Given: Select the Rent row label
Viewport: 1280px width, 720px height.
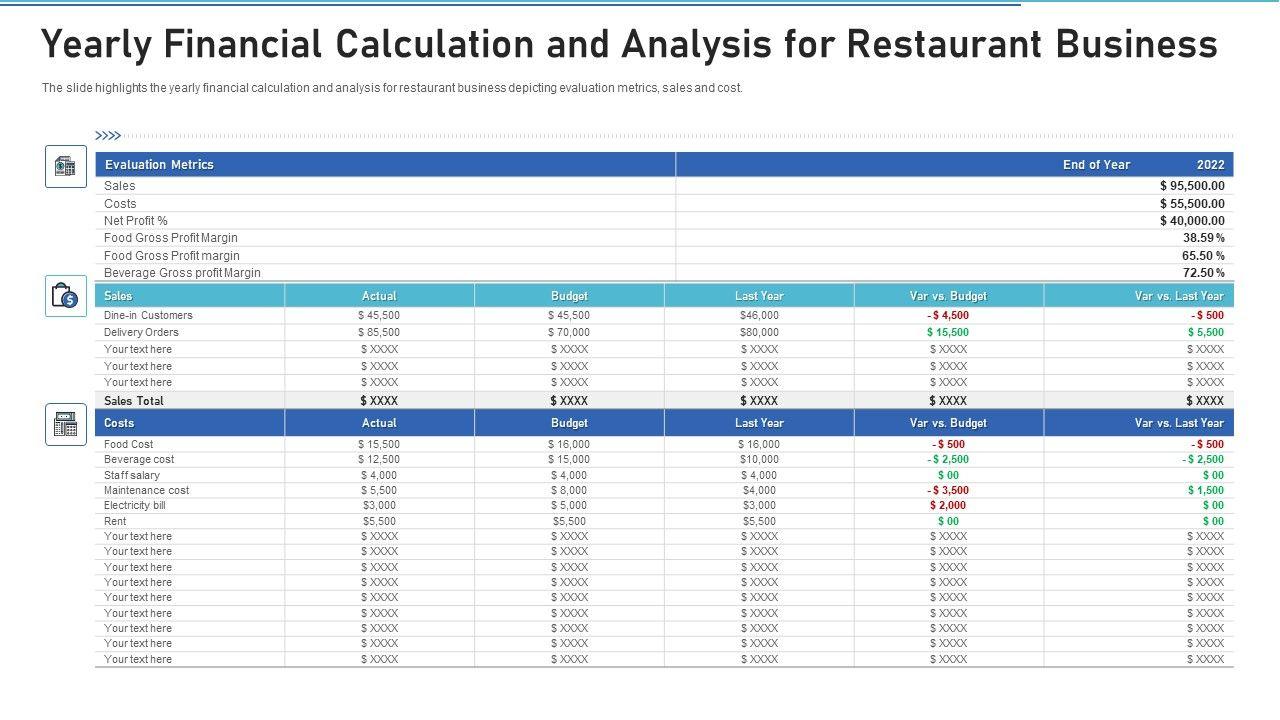Looking at the screenshot, I should (115, 521).
